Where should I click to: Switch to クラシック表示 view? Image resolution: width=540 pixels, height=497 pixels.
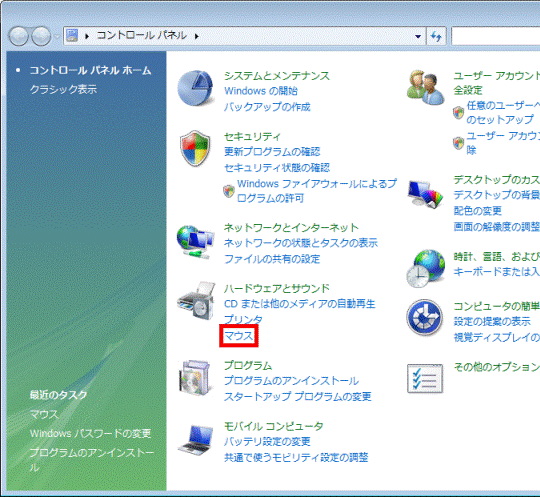click(x=63, y=90)
